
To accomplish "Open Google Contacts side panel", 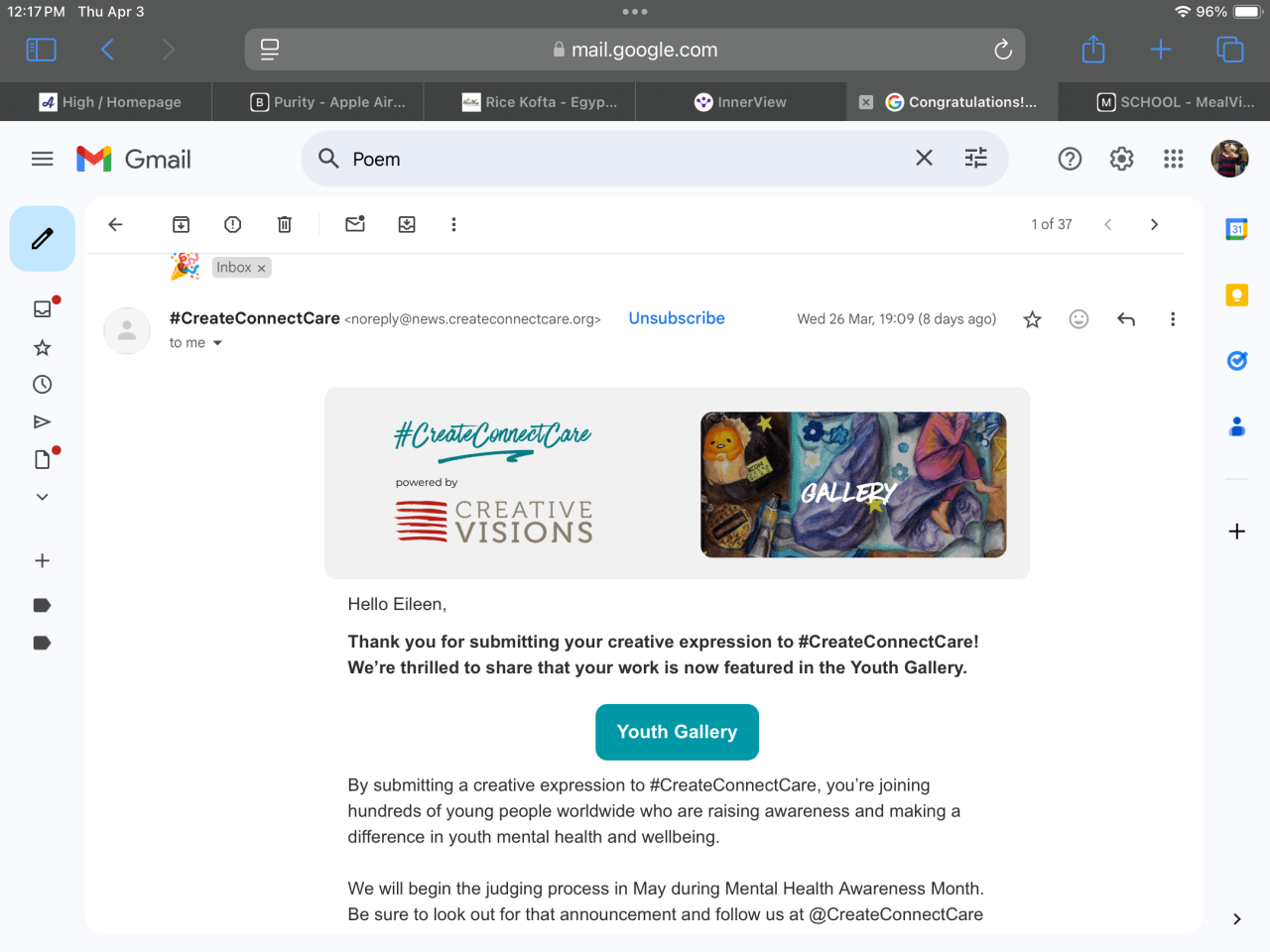I will pos(1236,426).
